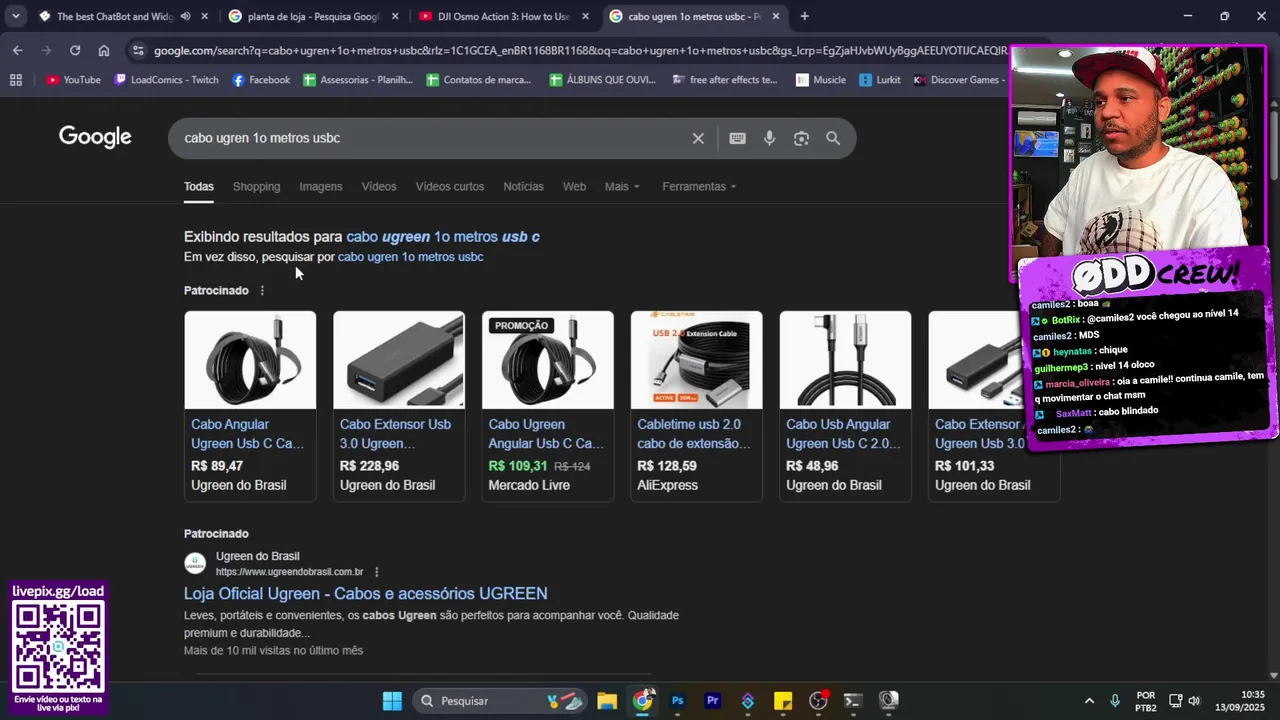Screen dimensions: 1280x720
Task: Open the Facebook bookmark
Action: [261, 80]
